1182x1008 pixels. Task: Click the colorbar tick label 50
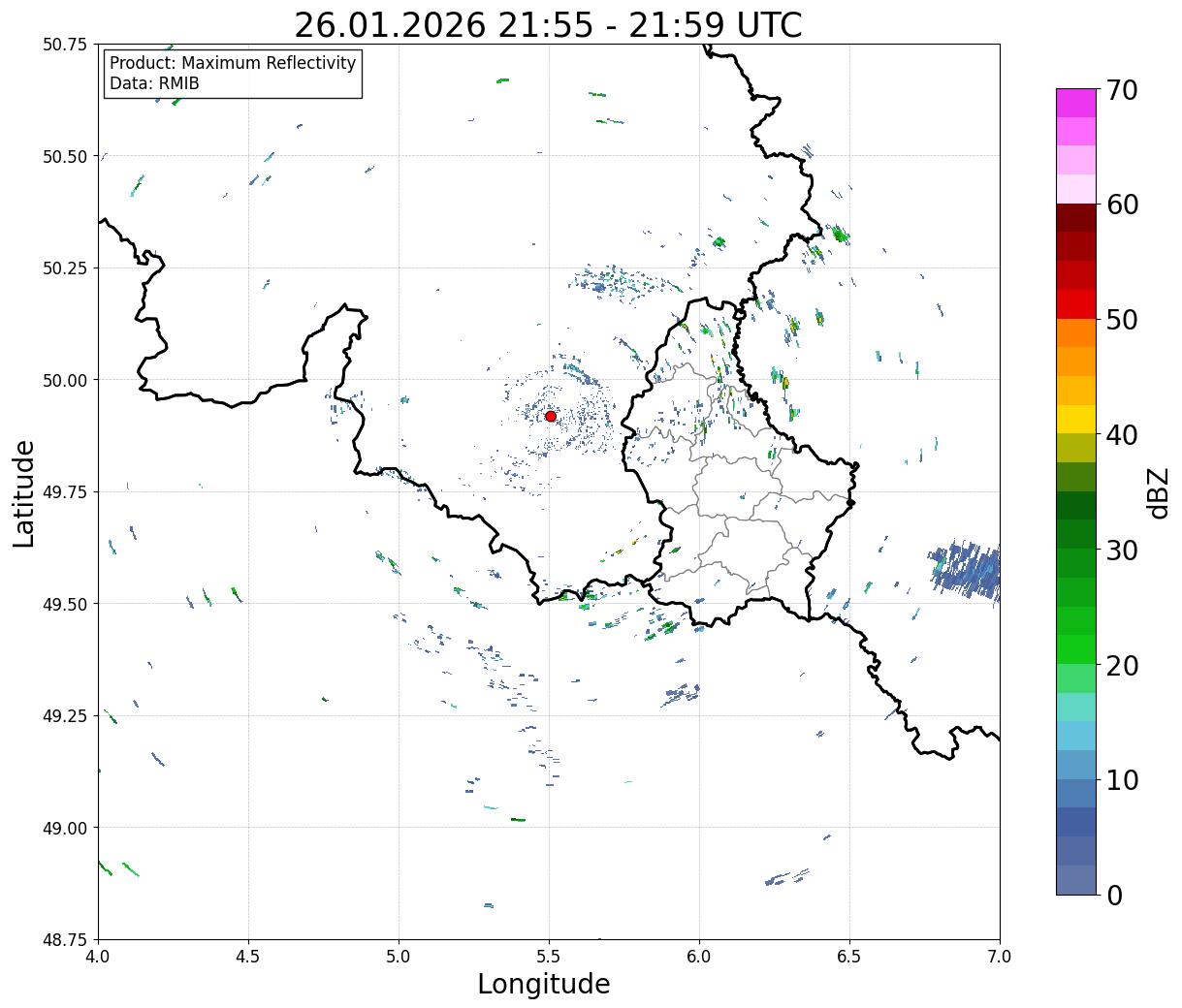(1122, 320)
